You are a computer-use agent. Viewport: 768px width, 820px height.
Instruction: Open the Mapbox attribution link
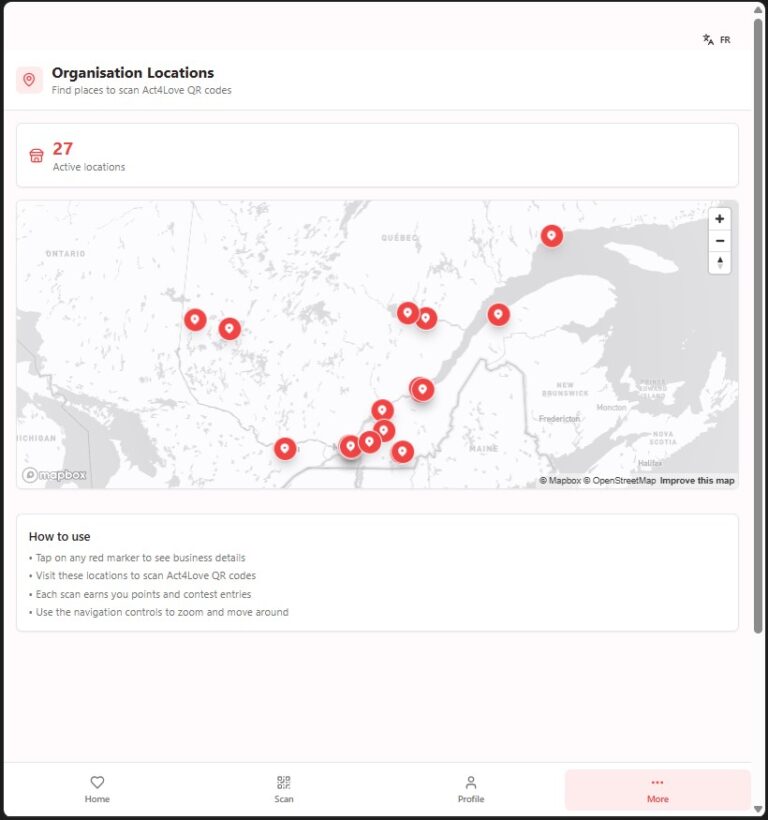click(x=560, y=481)
